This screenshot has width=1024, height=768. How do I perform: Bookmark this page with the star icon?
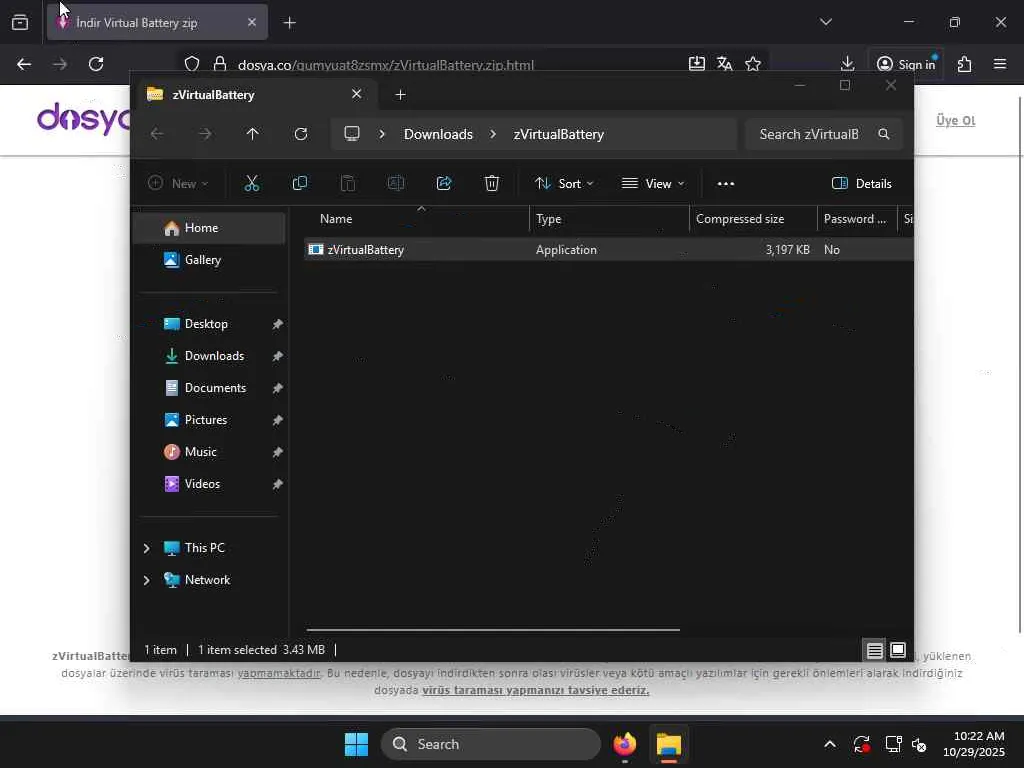coord(753,64)
